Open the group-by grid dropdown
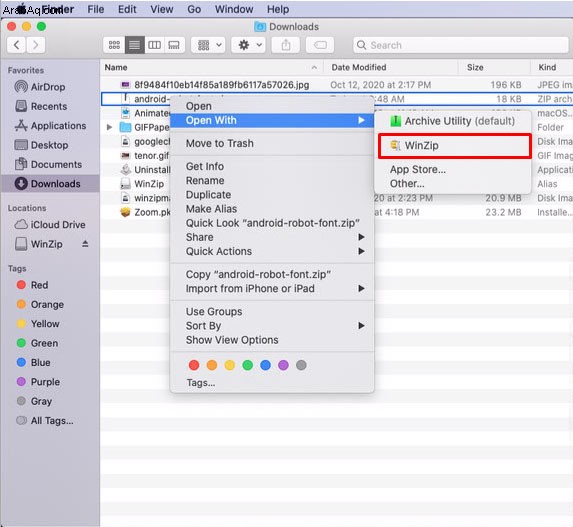The width and height of the screenshot is (573, 527). (209, 45)
